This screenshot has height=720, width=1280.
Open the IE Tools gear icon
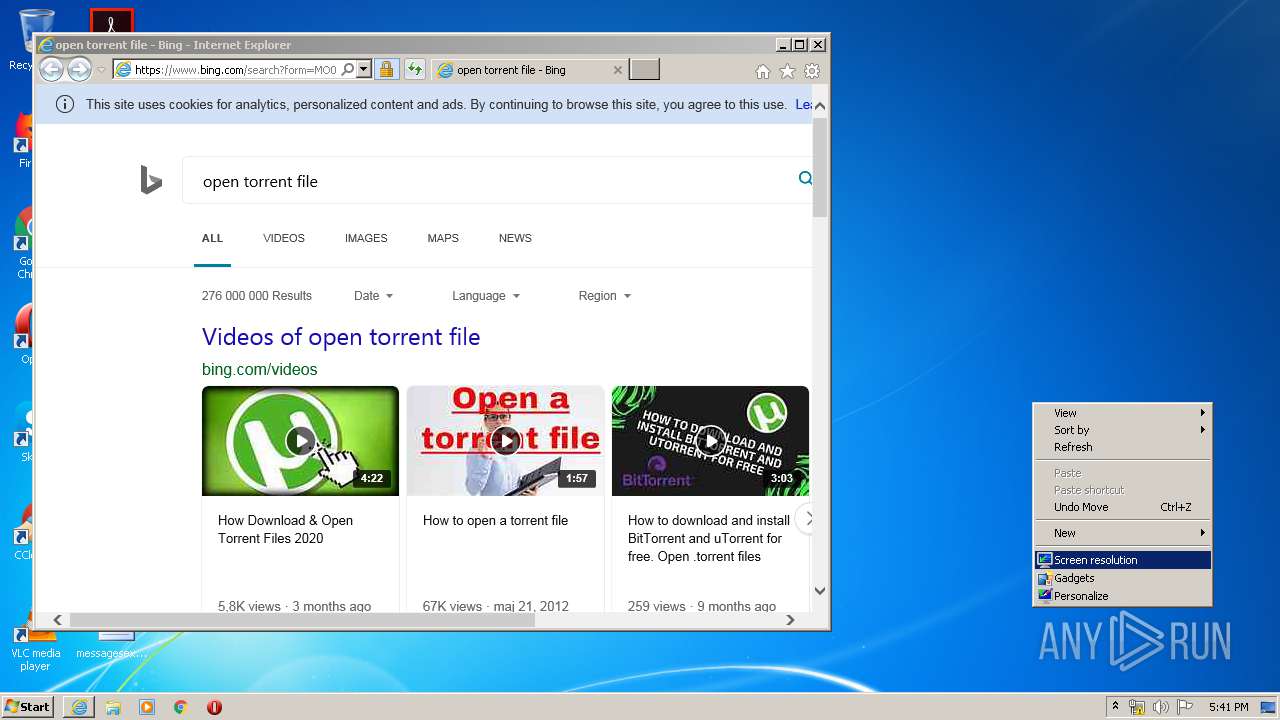coord(812,71)
